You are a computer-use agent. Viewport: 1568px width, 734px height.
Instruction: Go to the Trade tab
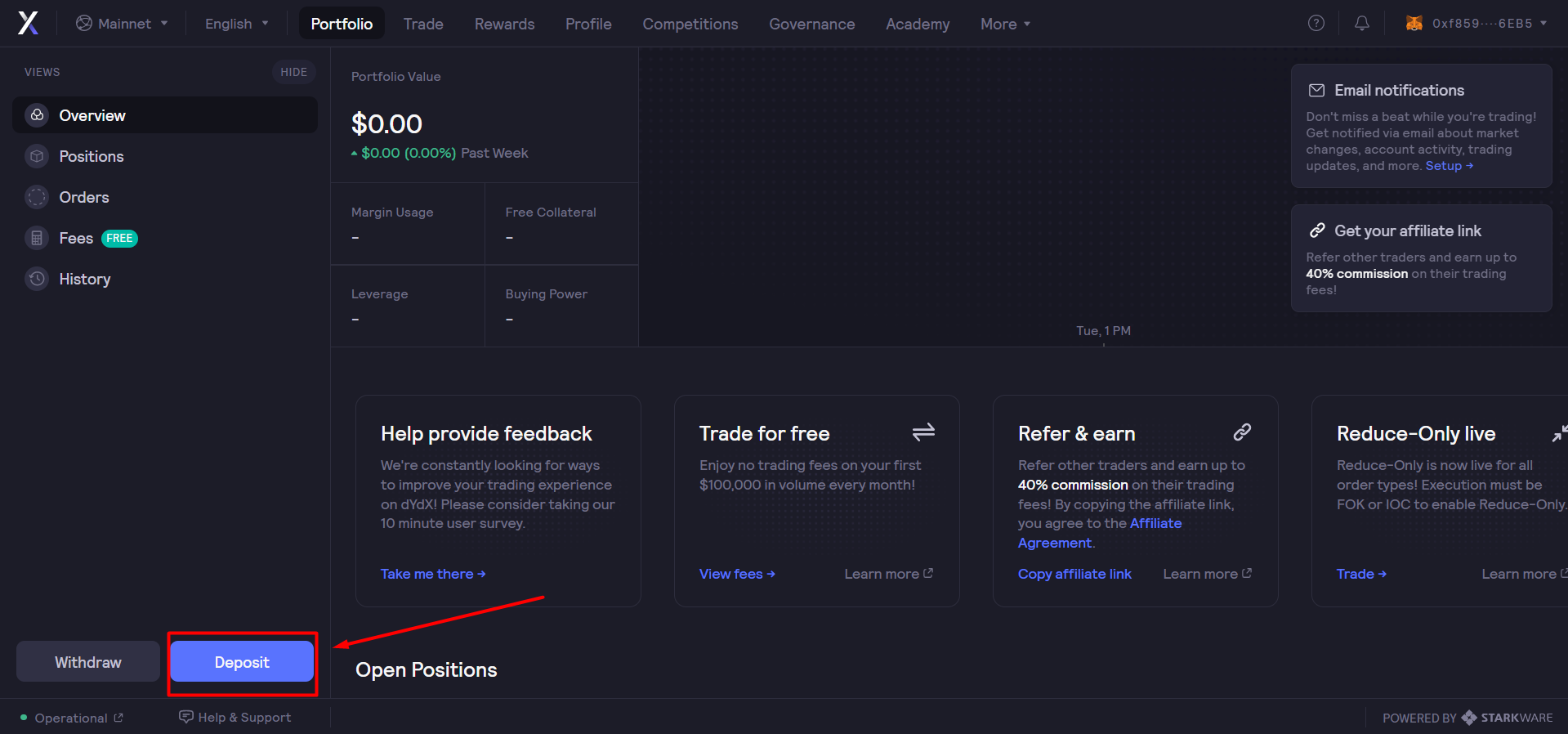click(423, 24)
